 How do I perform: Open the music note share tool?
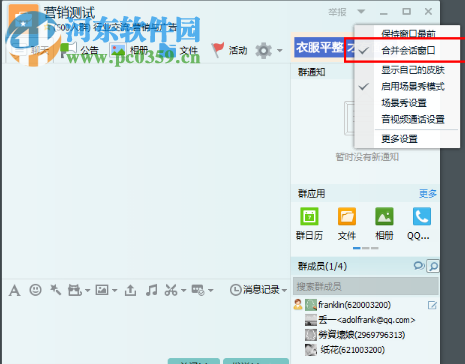click(x=152, y=290)
